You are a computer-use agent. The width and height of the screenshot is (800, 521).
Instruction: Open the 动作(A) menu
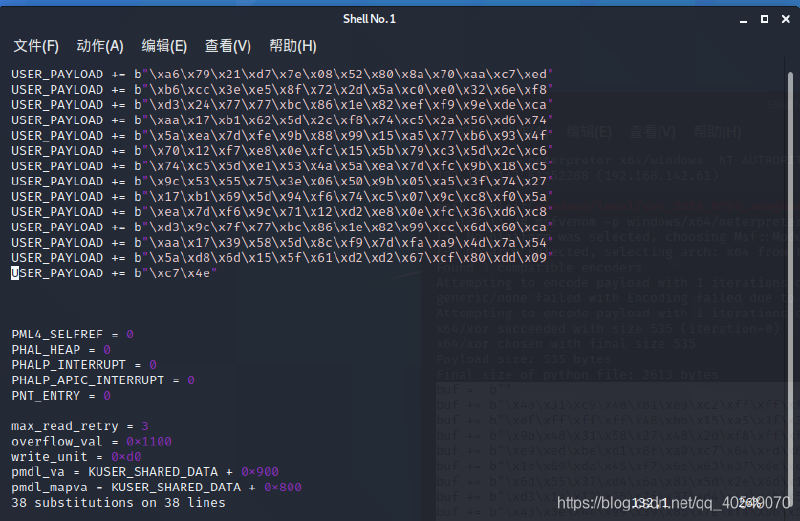tap(100, 46)
